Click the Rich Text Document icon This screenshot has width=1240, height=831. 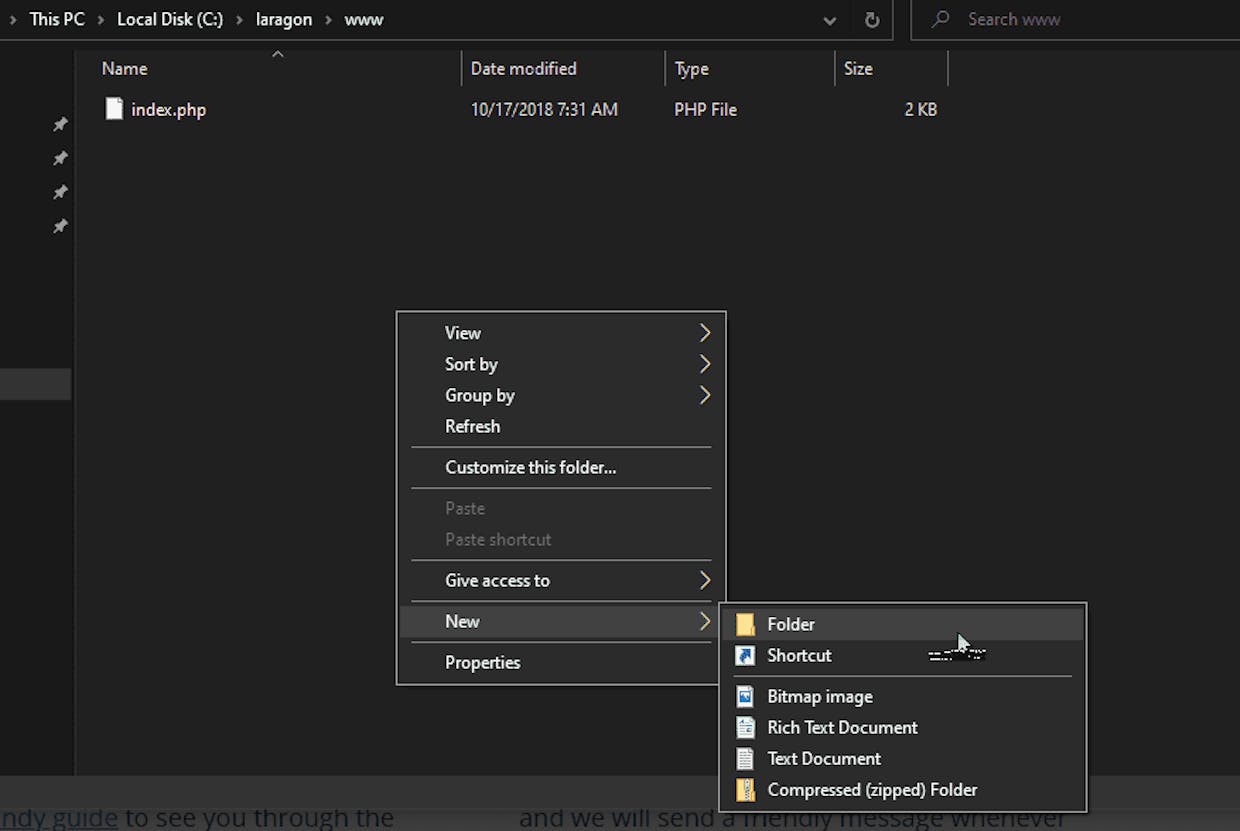tap(745, 728)
